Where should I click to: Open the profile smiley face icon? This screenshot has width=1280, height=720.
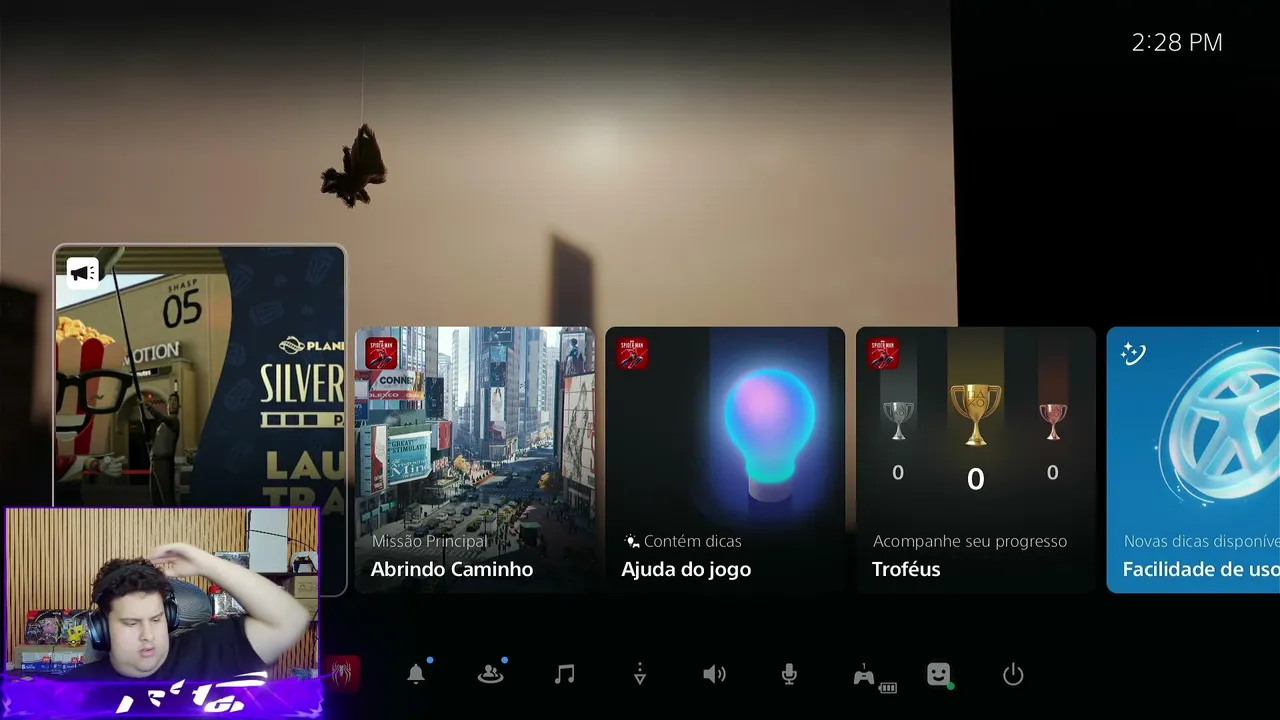point(938,674)
